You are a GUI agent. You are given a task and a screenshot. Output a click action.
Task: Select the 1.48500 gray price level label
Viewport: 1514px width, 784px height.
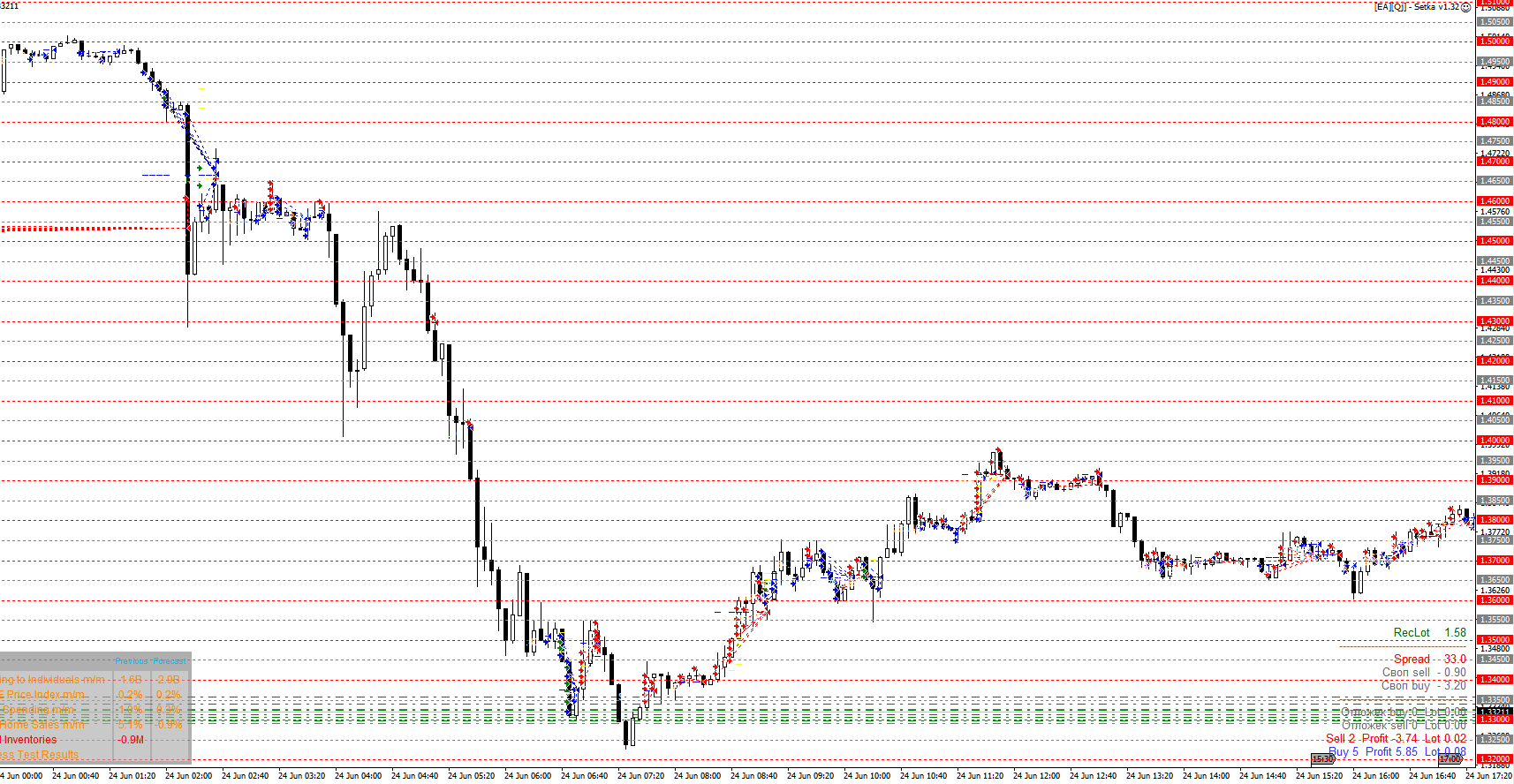point(1495,102)
